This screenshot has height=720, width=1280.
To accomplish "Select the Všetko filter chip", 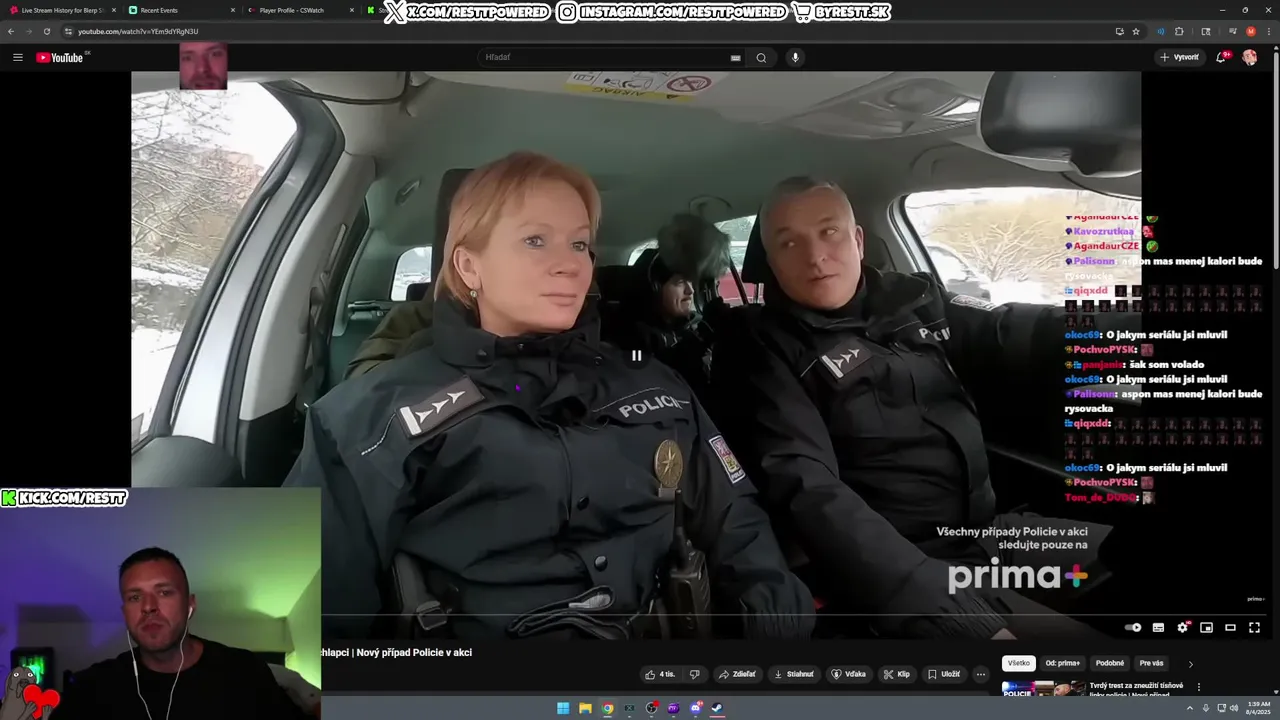I will coord(1018,663).
